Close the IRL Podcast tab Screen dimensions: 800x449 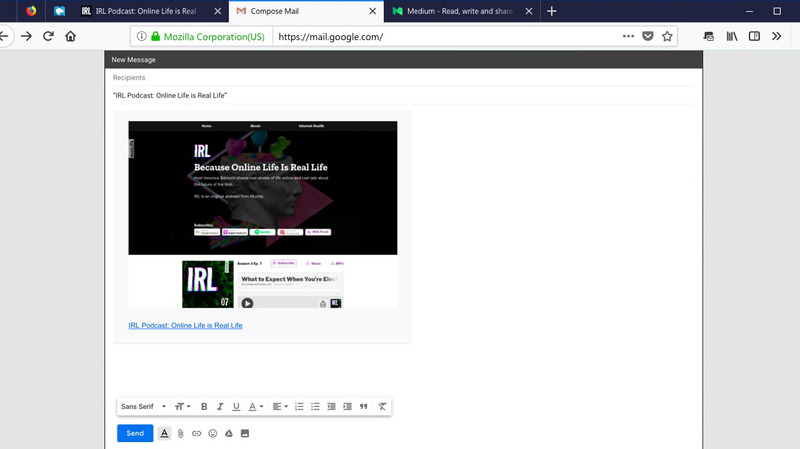[x=218, y=11]
